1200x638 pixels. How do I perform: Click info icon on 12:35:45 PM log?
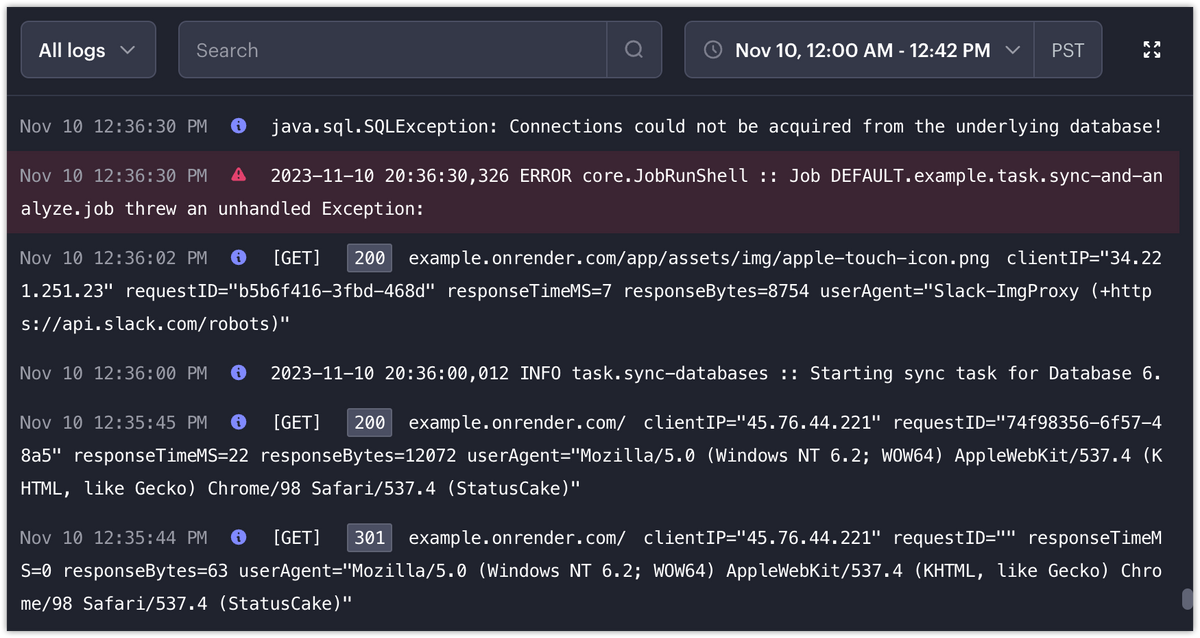click(x=238, y=423)
